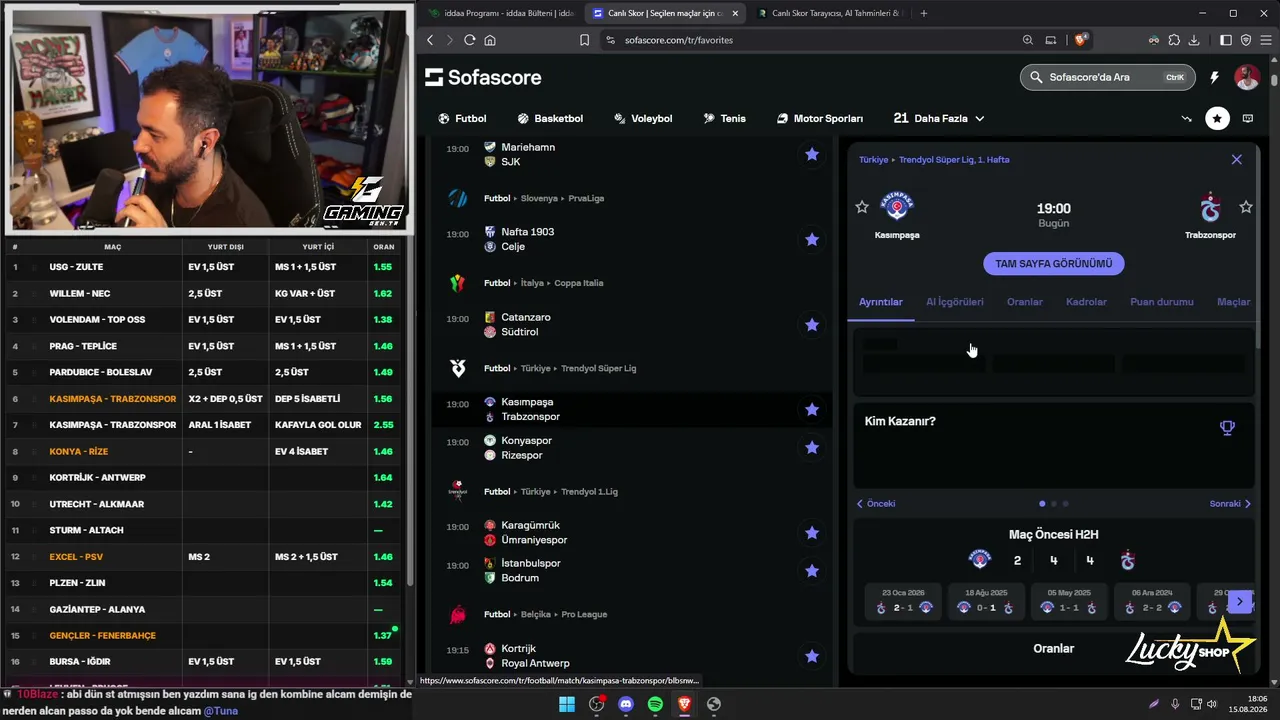Favorite Trabzonspor team in match detail panel
This screenshot has height=720, width=1280.
point(1246,207)
